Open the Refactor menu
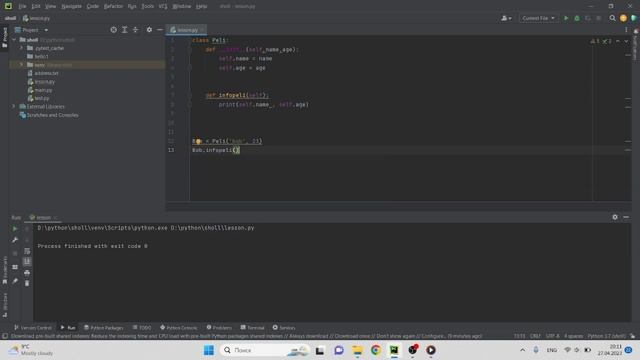This screenshot has height=360, width=640. (113, 6)
